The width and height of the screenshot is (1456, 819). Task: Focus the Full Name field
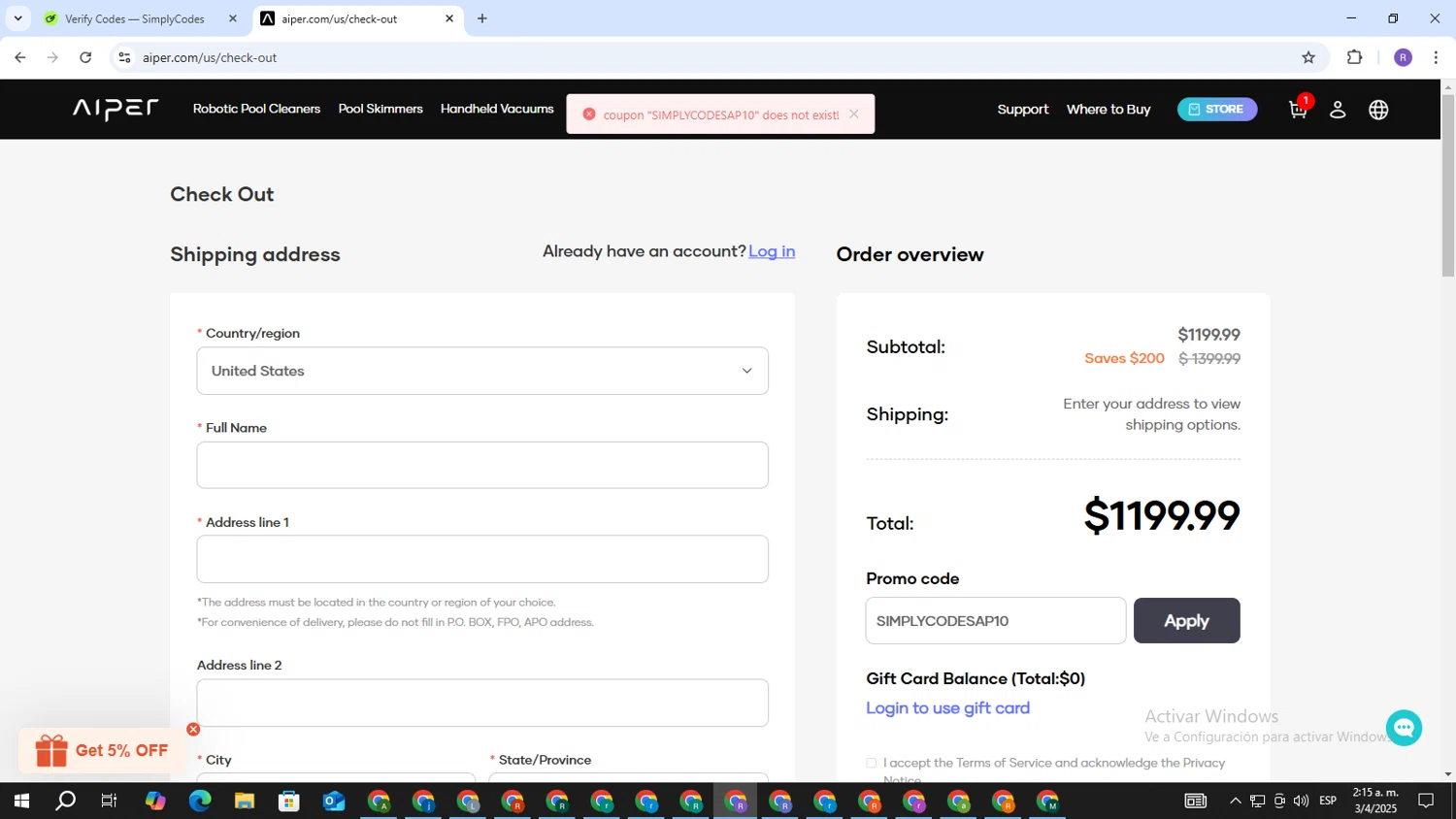[x=482, y=465]
